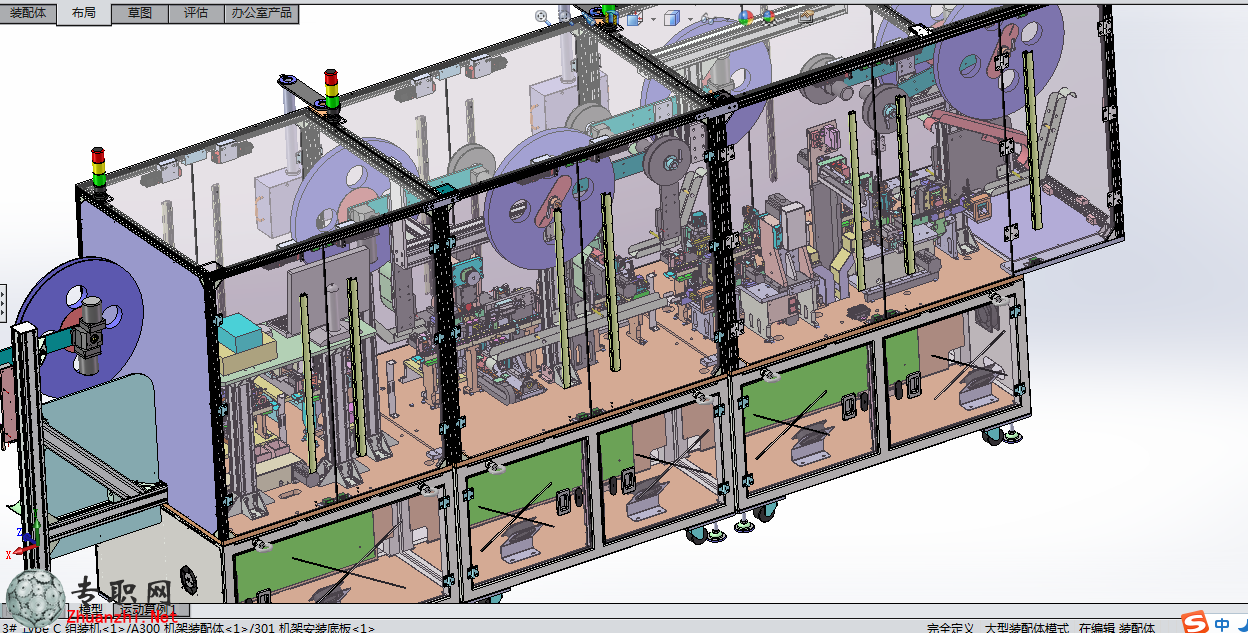The image size is (1248, 633).
Task: Click the 完全定义 status indicator
Action: click(x=950, y=628)
